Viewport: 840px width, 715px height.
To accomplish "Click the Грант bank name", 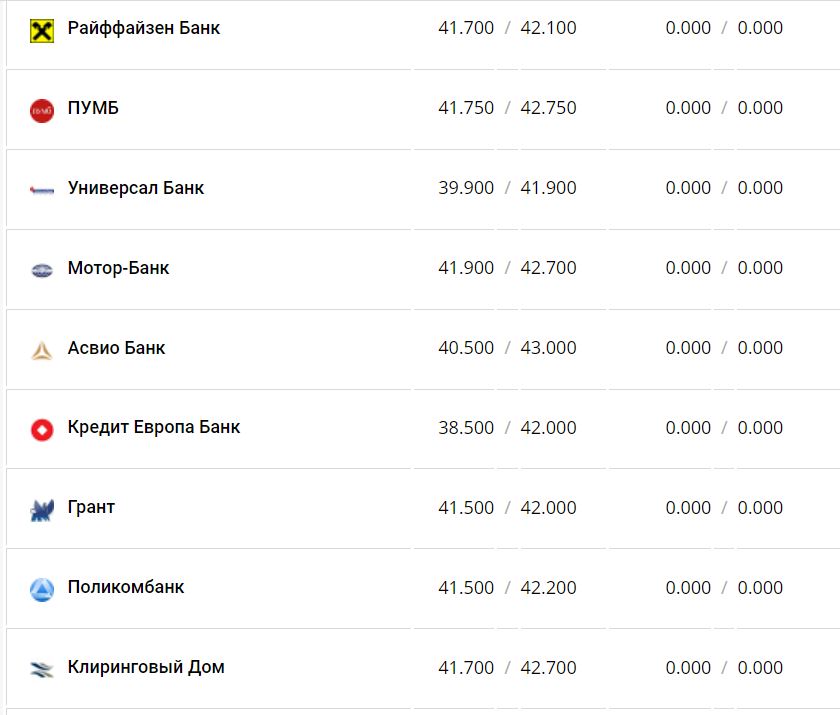I will (x=91, y=507).
